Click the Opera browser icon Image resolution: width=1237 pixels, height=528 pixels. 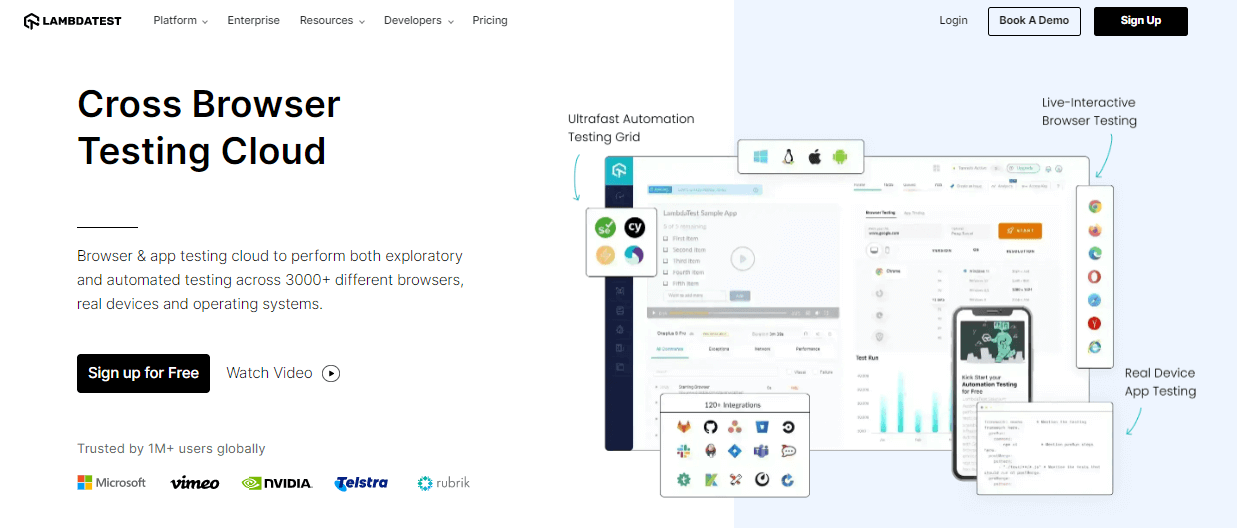point(1095,277)
